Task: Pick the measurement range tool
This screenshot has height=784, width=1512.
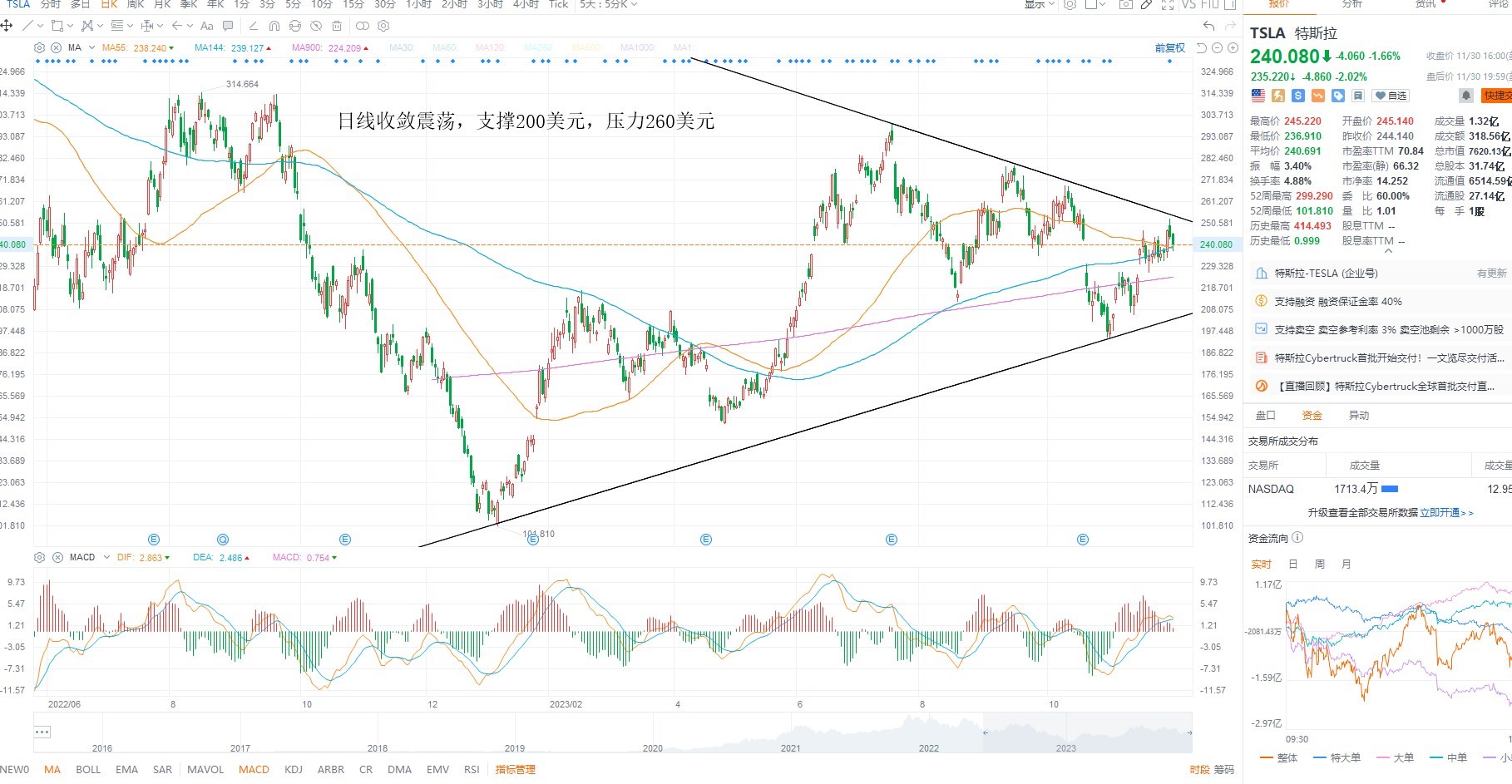Action: click(x=147, y=26)
